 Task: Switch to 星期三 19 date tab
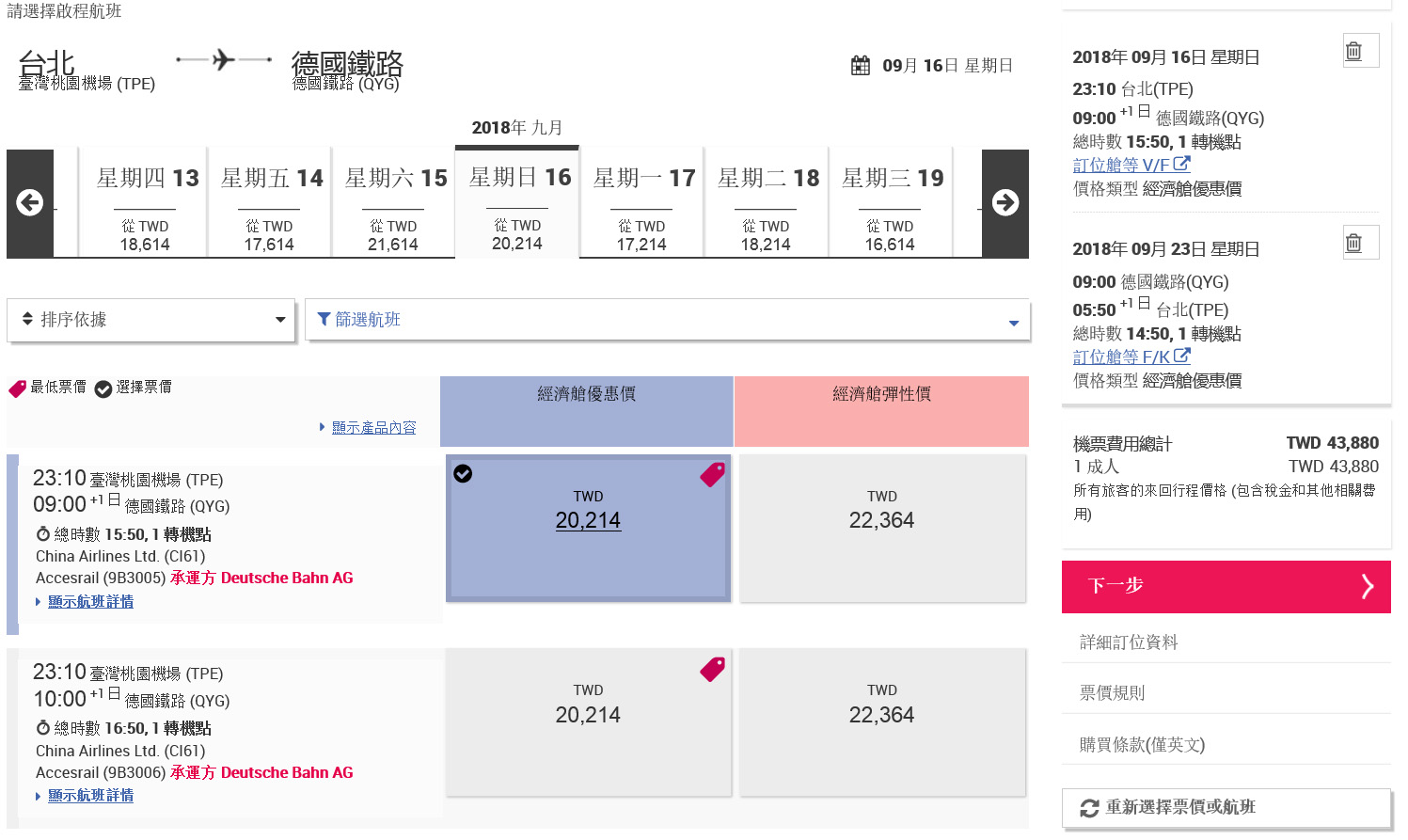[x=890, y=203]
